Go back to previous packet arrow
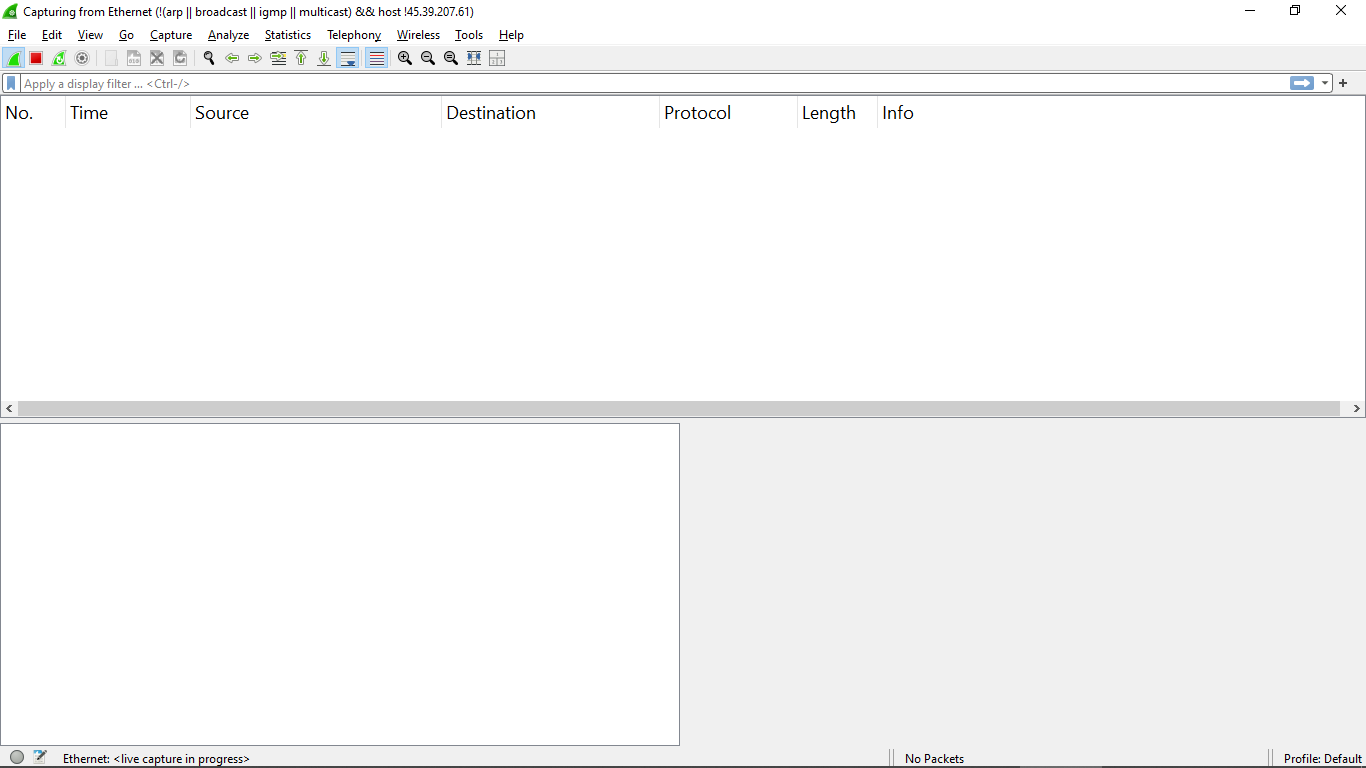This screenshot has height=768, width=1366. [232, 58]
